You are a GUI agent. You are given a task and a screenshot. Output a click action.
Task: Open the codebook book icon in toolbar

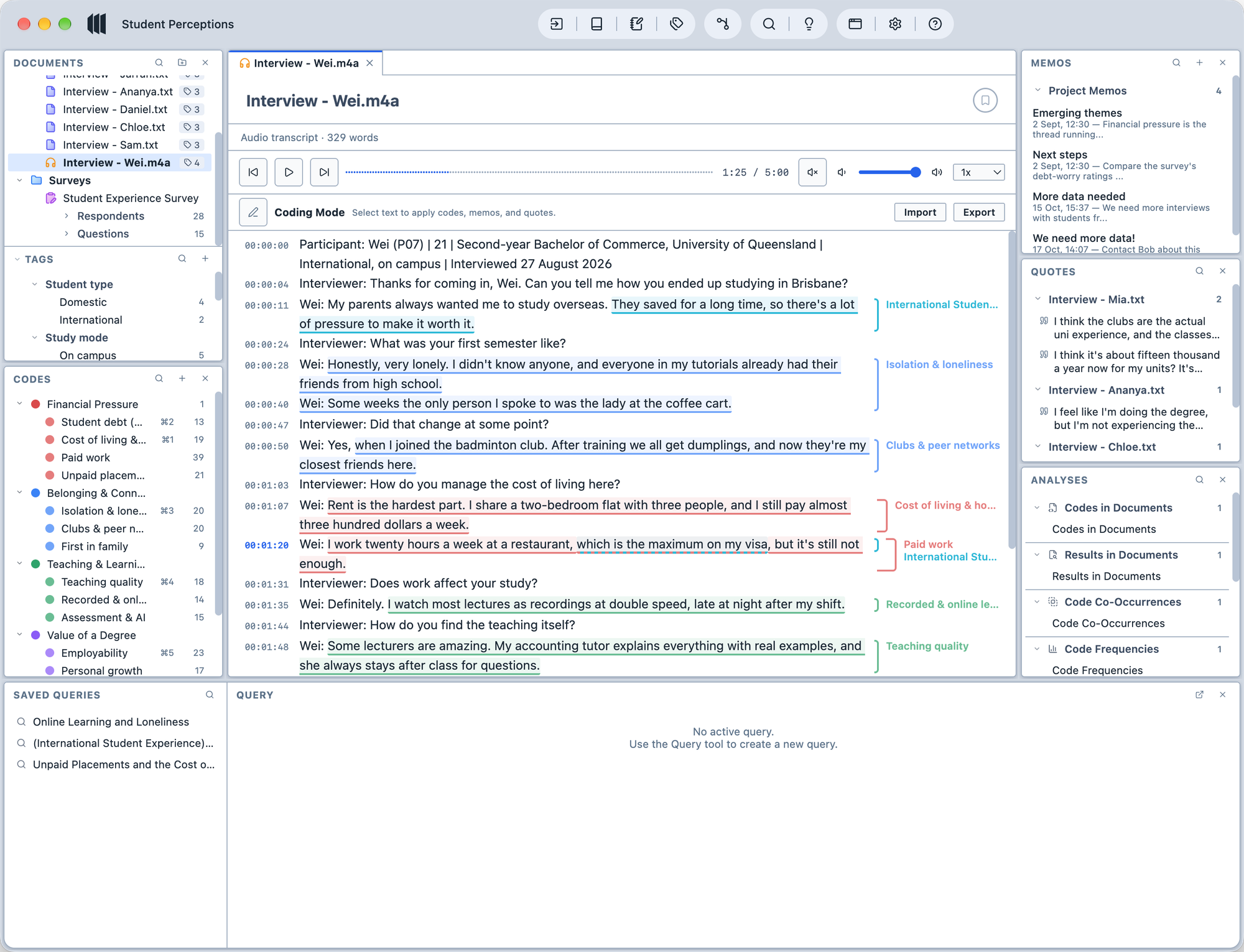click(x=596, y=24)
